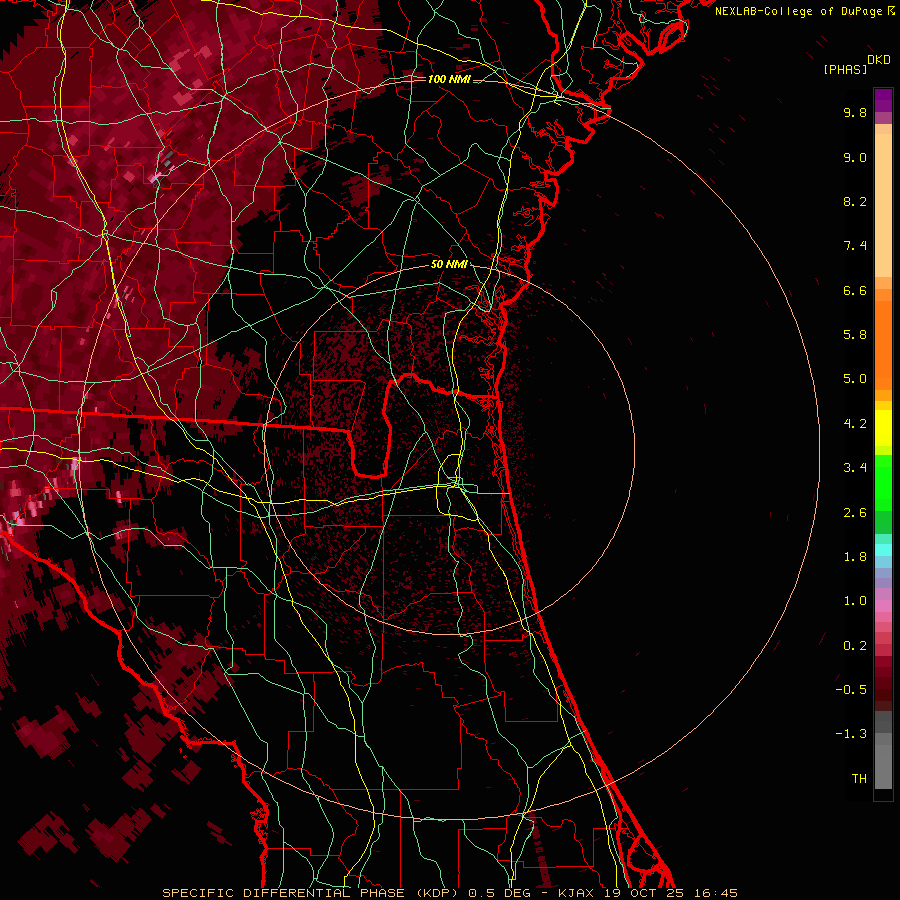The width and height of the screenshot is (900, 900).
Task: Click the 50 NMI range ring label
Action: pos(449,264)
